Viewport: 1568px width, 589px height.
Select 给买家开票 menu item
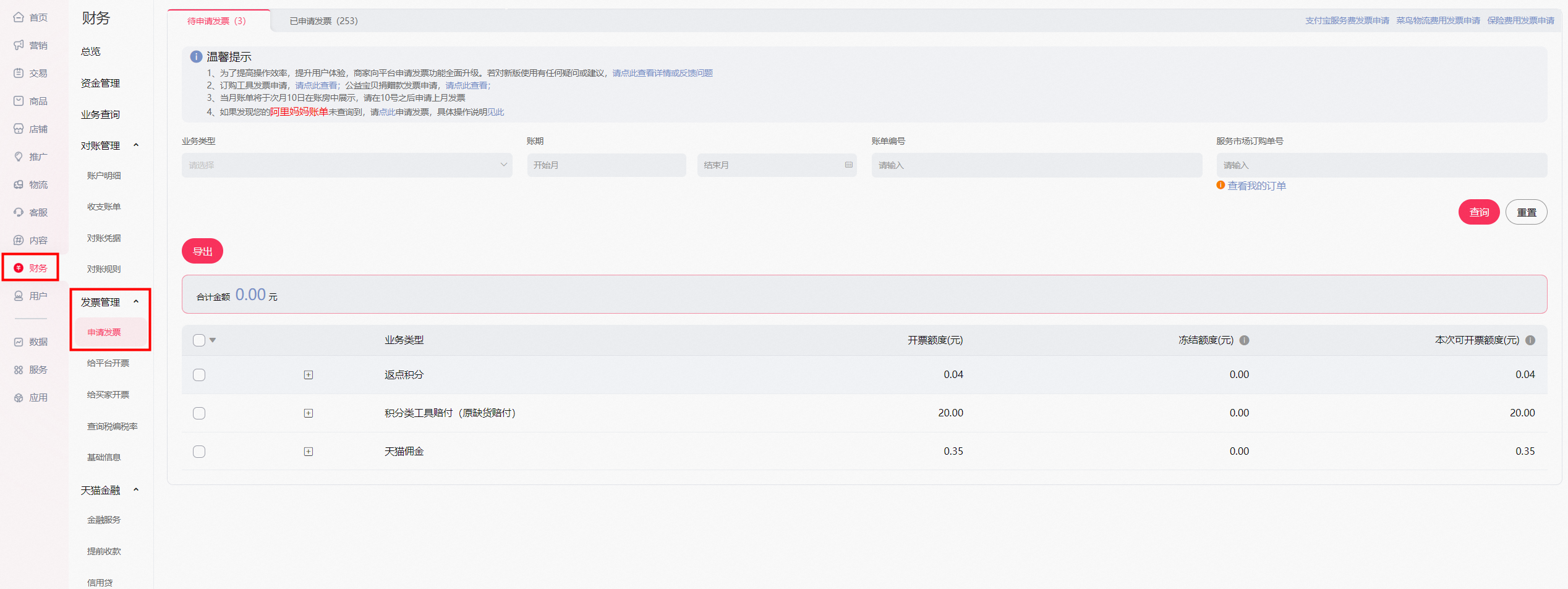tap(108, 395)
